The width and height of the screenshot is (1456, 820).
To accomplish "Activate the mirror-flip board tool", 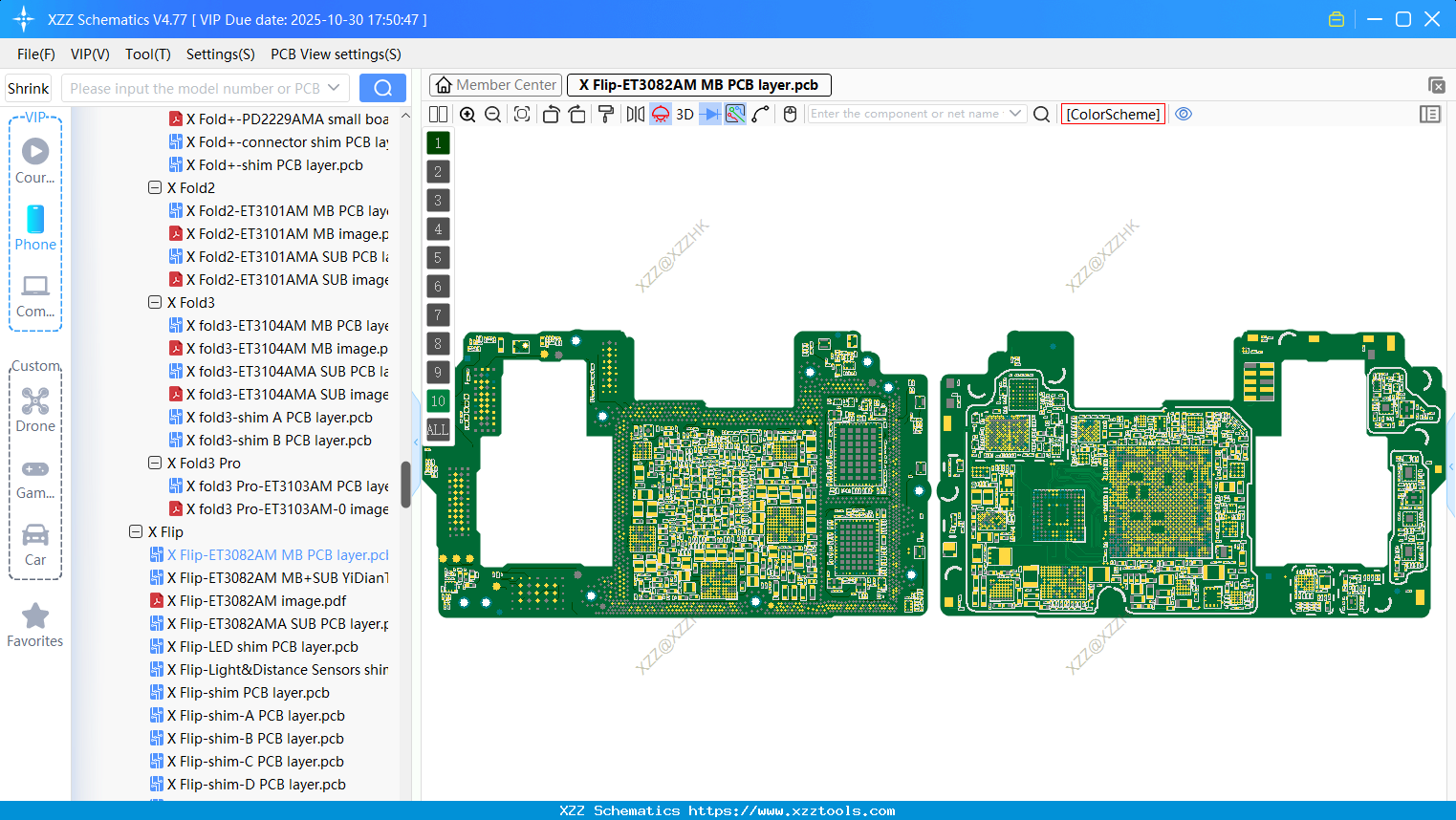I will 635,114.
